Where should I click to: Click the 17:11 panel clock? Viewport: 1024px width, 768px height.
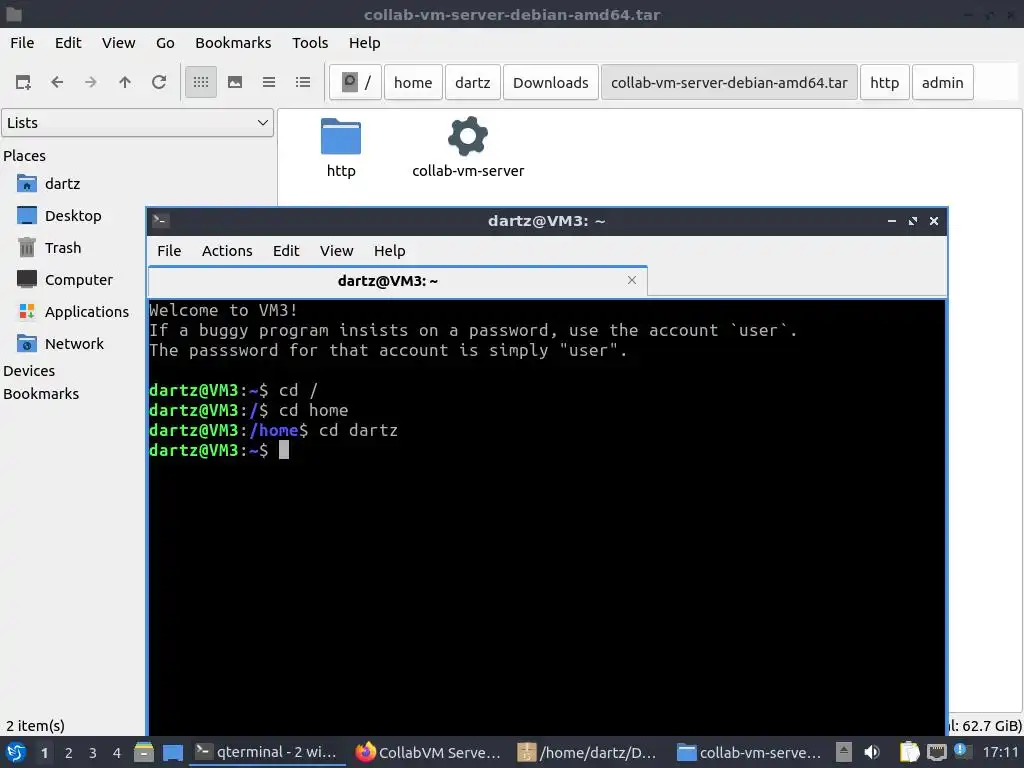(x=1000, y=752)
